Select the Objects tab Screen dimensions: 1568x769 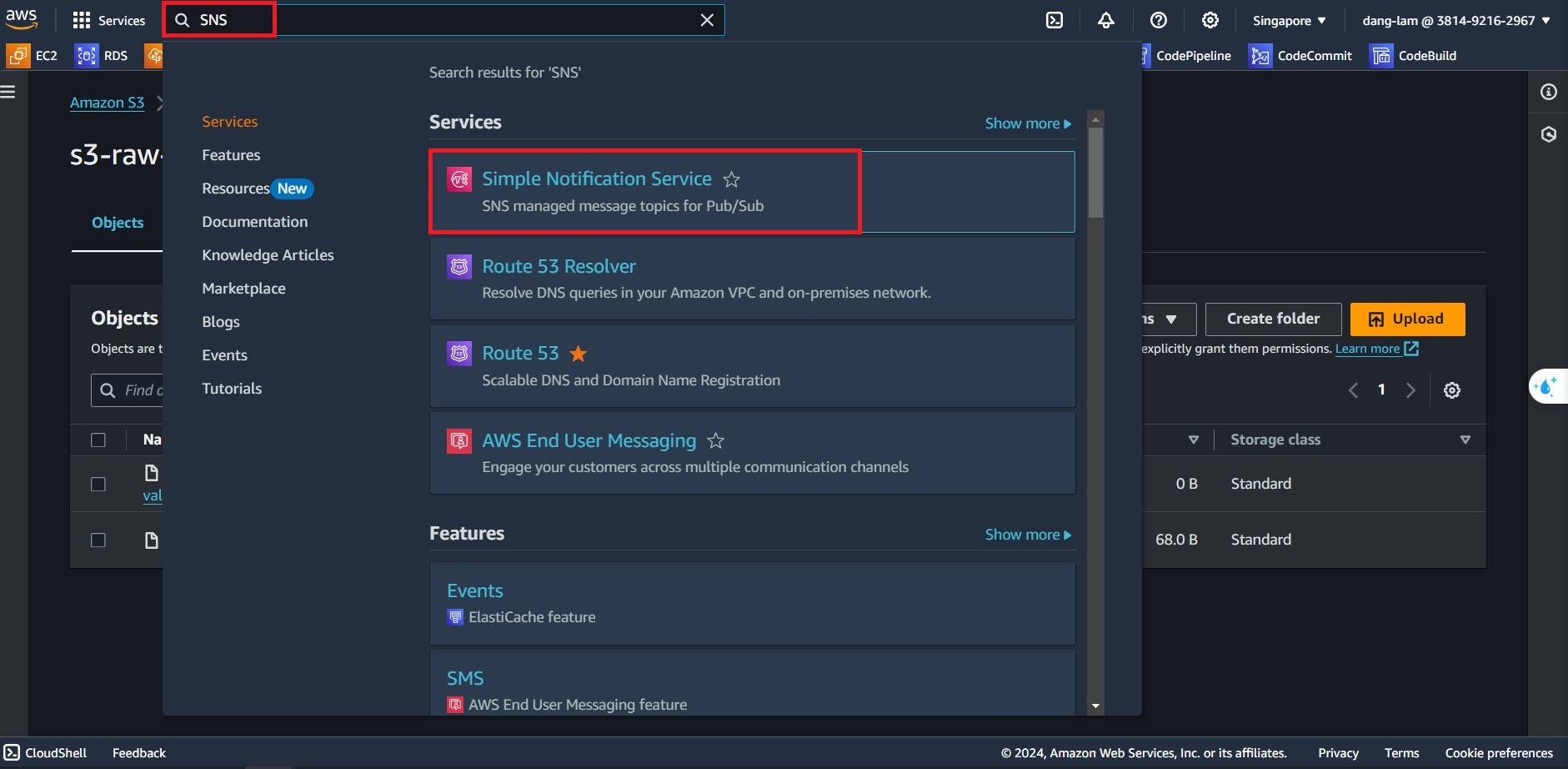tap(118, 223)
